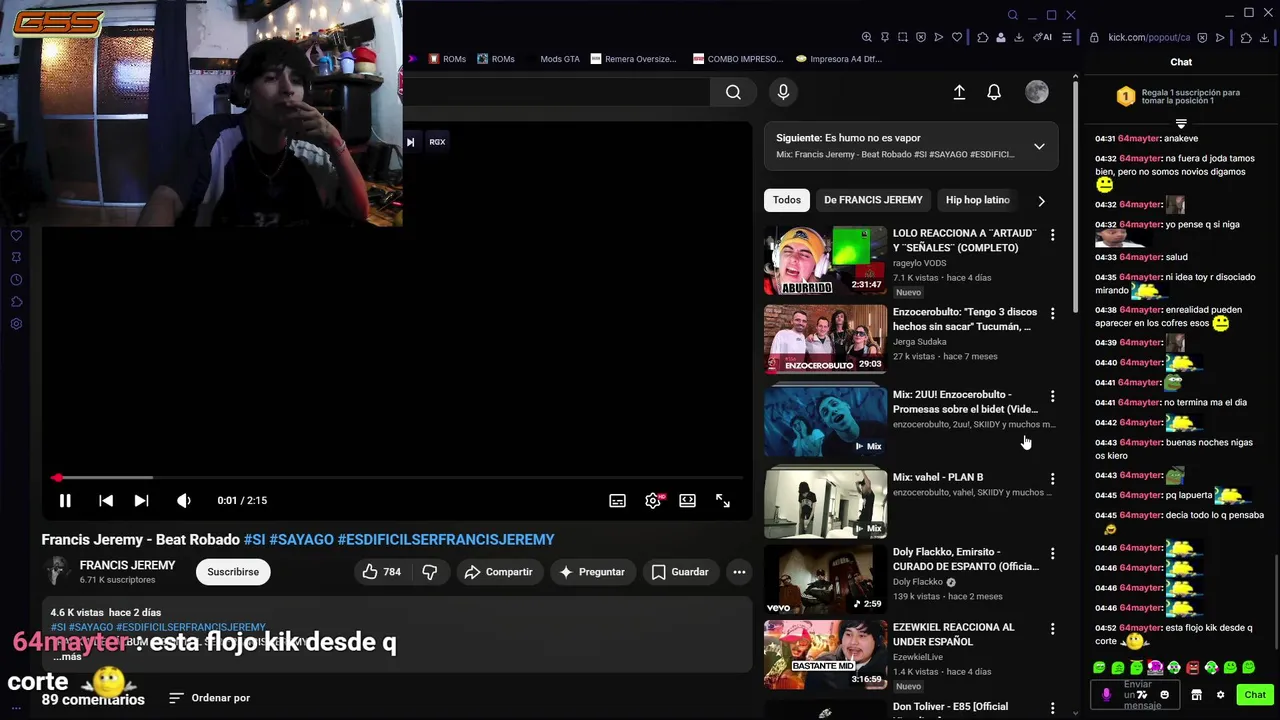Screen dimensions: 1280x720
Task: Select De FRANCIS JEREMY filter chip
Action: 873,200
